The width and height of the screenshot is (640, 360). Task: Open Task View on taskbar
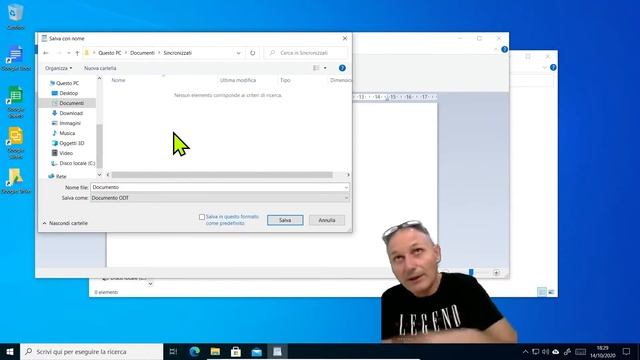[x=173, y=351]
